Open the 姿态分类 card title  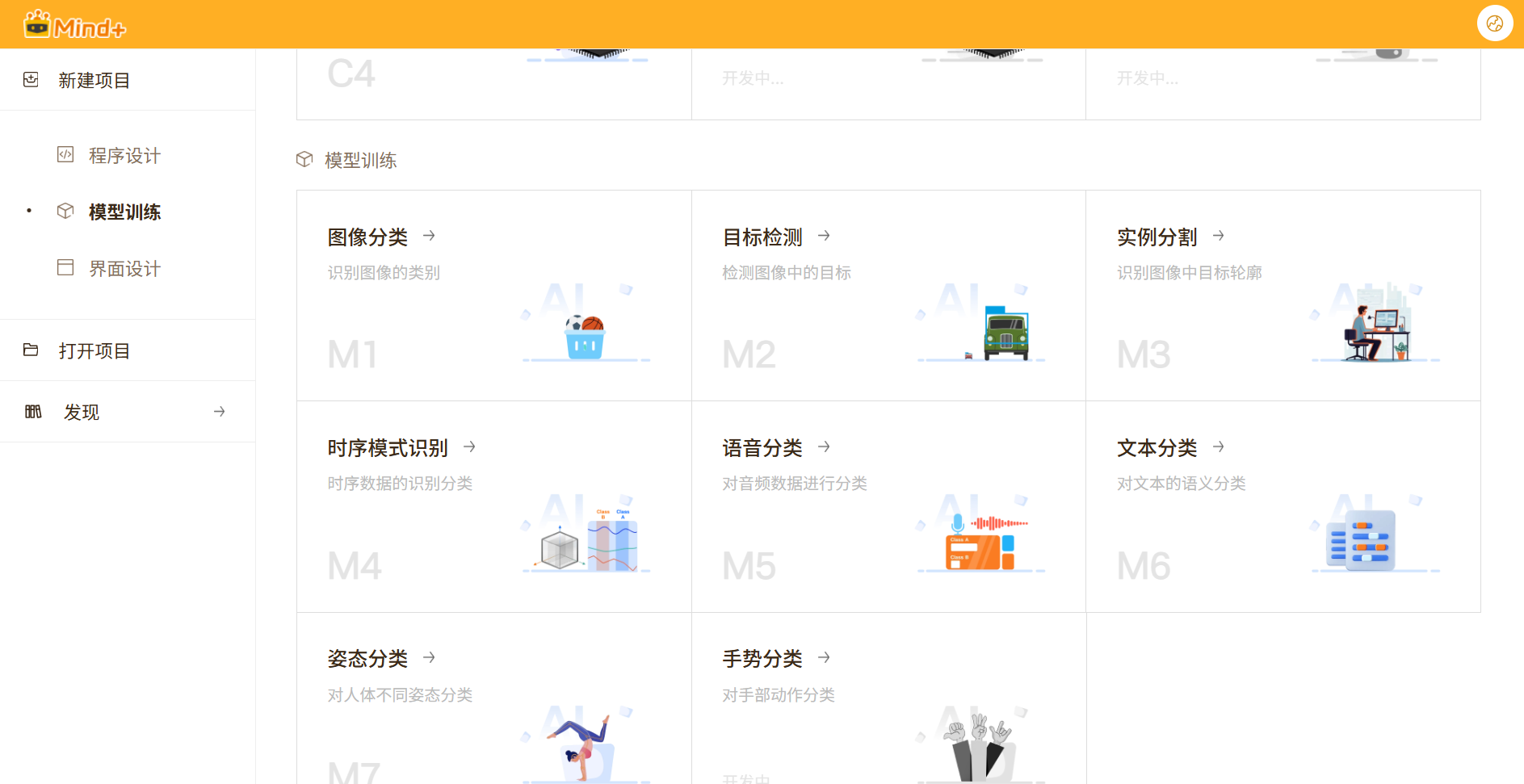pos(367,658)
